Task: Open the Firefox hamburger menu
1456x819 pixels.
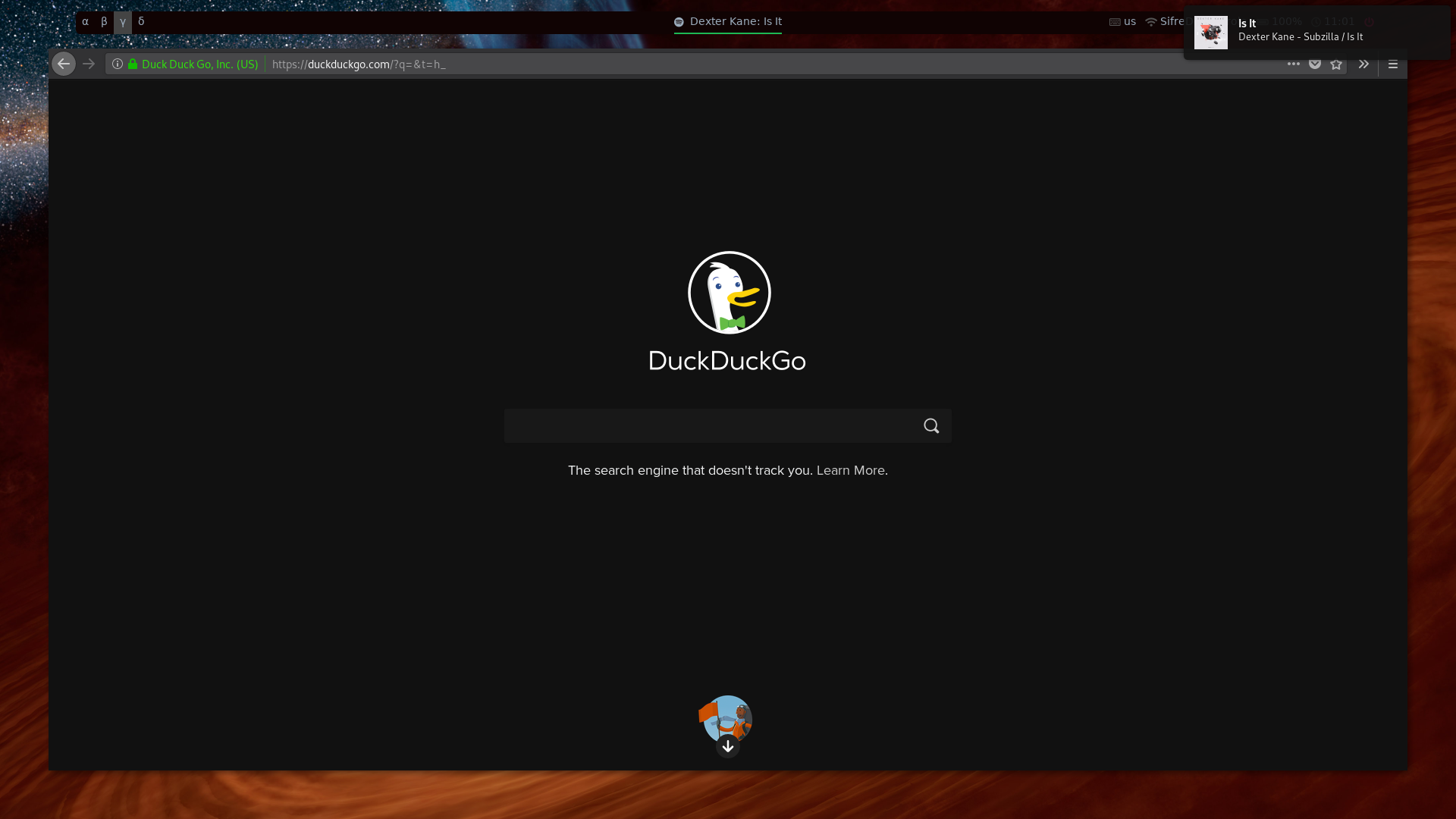Action: pos(1393,64)
